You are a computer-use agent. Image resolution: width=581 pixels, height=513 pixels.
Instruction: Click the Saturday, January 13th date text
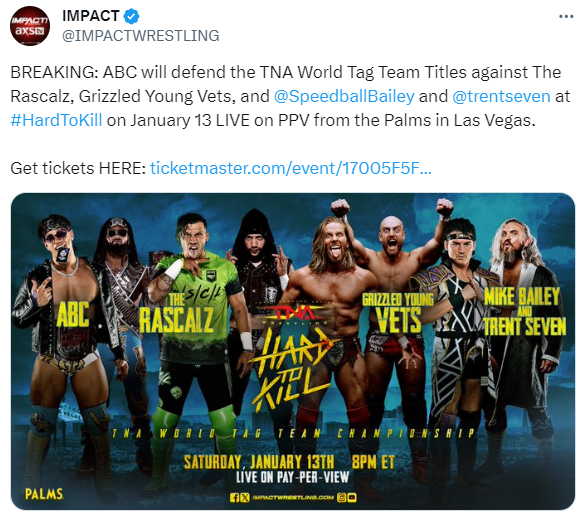[259, 462]
